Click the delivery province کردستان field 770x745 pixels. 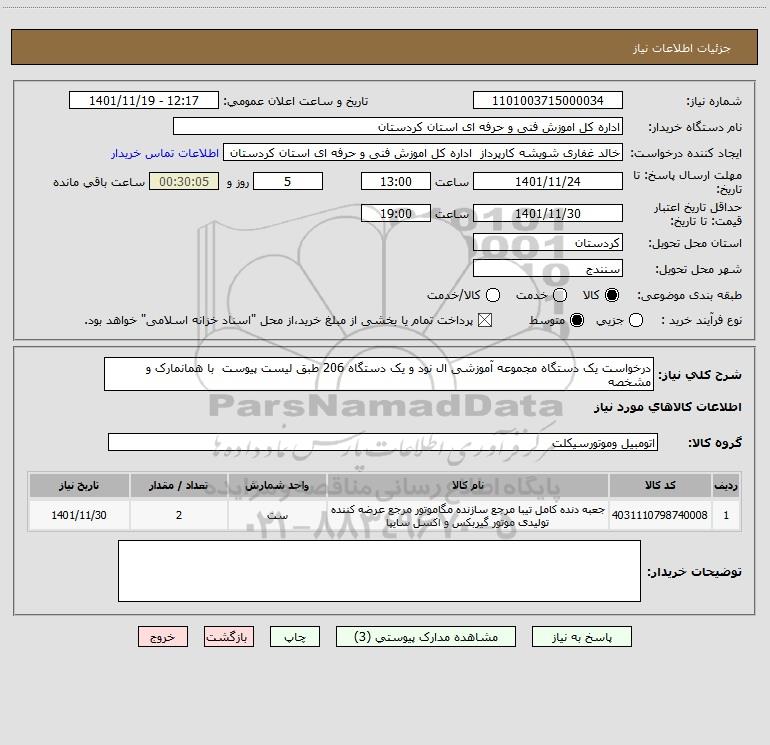548,242
